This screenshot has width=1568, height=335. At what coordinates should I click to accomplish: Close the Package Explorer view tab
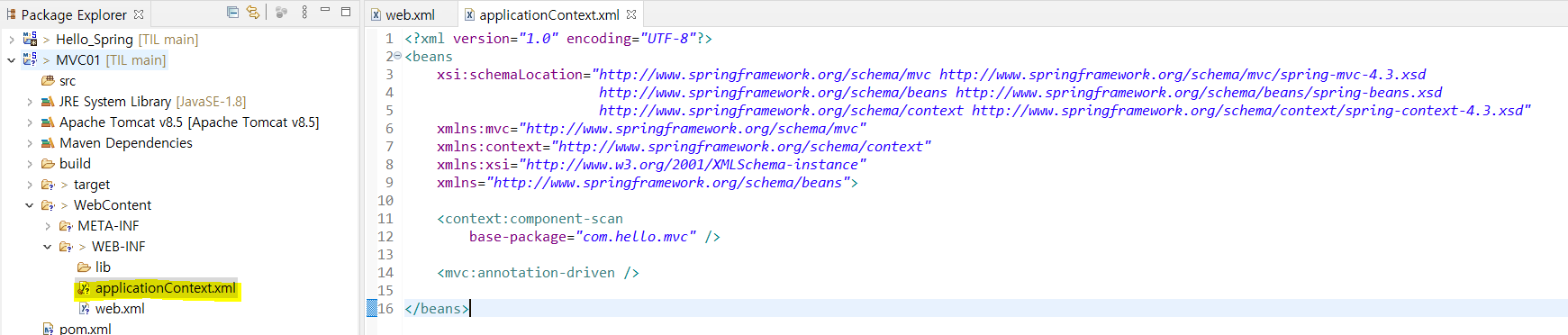(139, 14)
